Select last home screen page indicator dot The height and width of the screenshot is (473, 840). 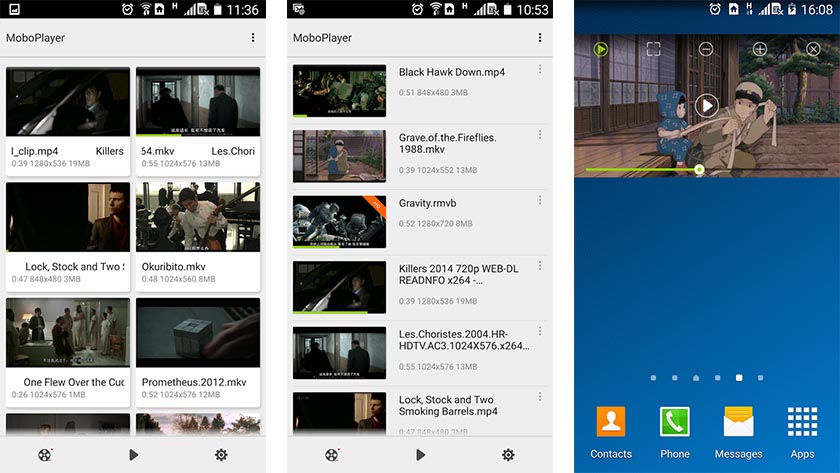coord(761,378)
